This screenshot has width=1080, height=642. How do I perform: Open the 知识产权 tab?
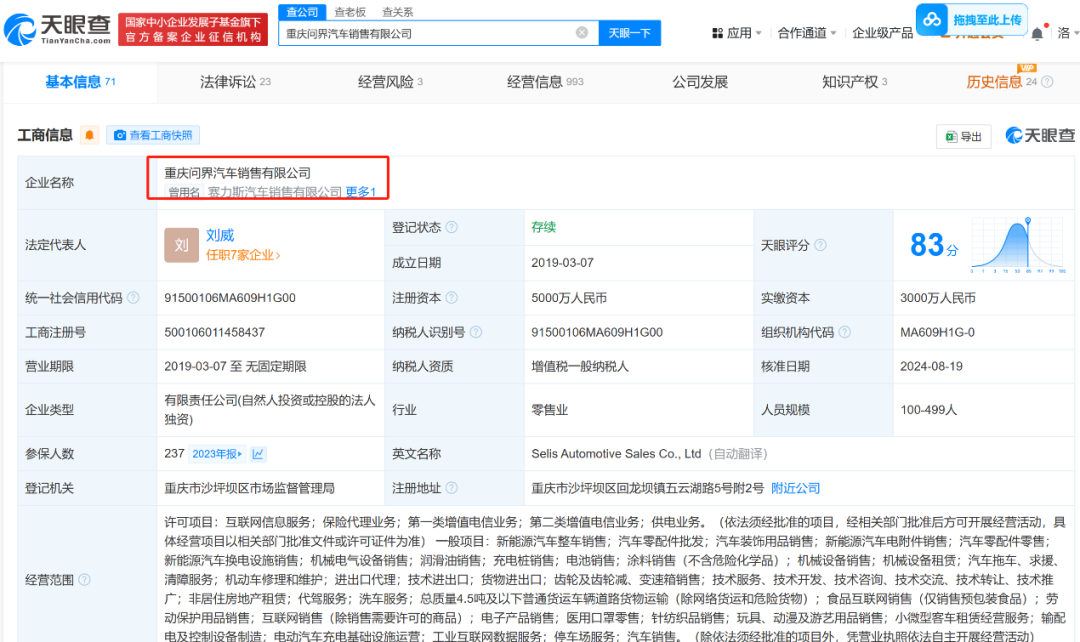(x=849, y=82)
